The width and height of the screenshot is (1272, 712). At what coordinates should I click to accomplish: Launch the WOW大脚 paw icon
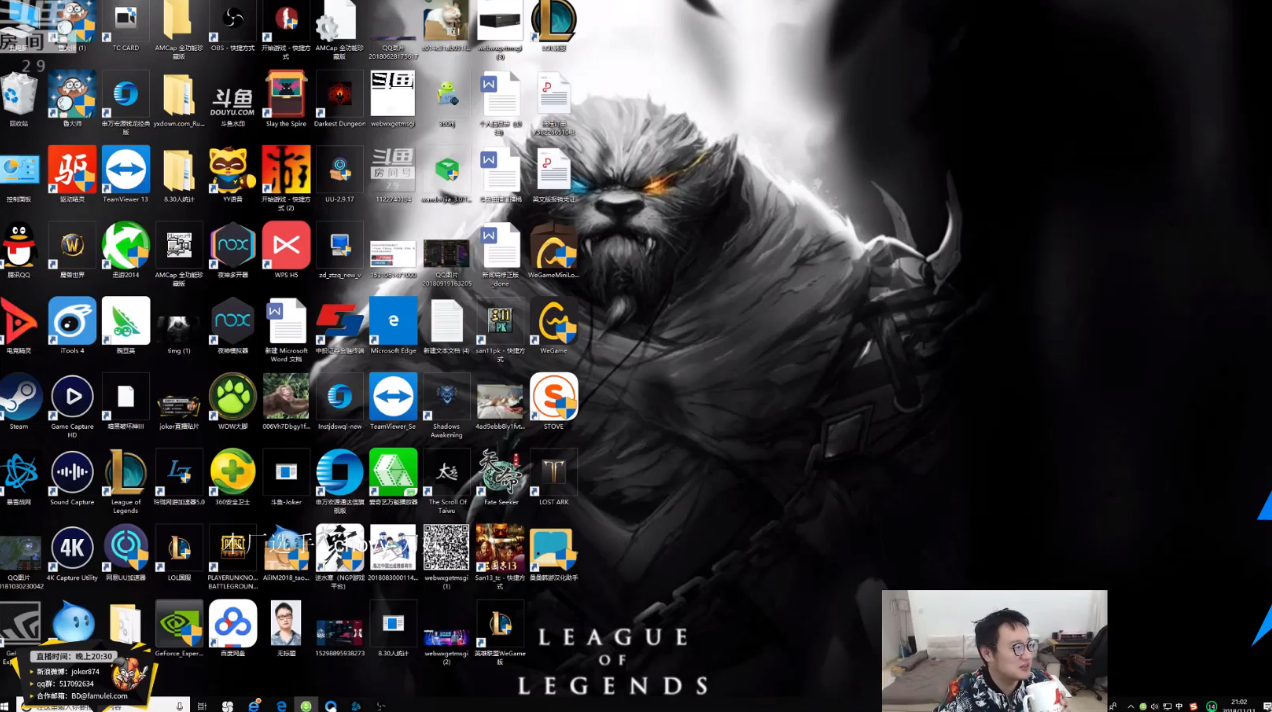click(233, 397)
